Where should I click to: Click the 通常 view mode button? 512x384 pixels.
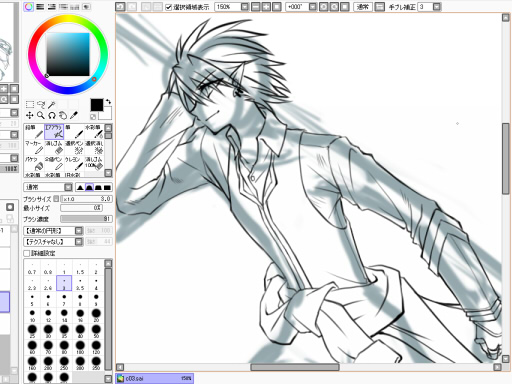[363, 7]
